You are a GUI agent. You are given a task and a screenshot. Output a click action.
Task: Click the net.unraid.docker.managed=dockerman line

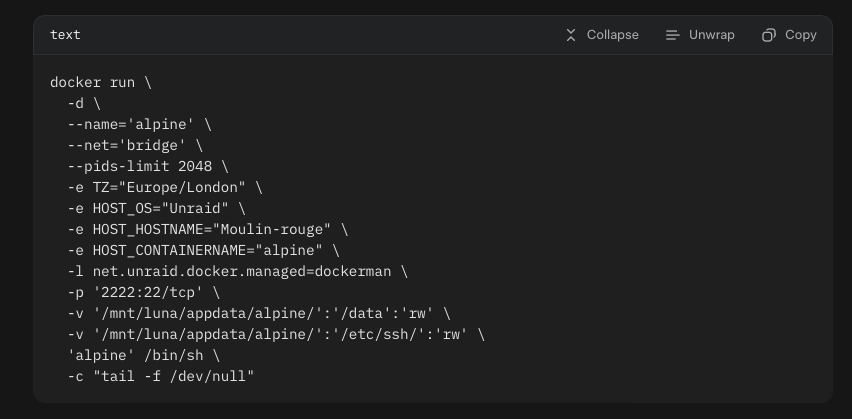(x=237, y=271)
